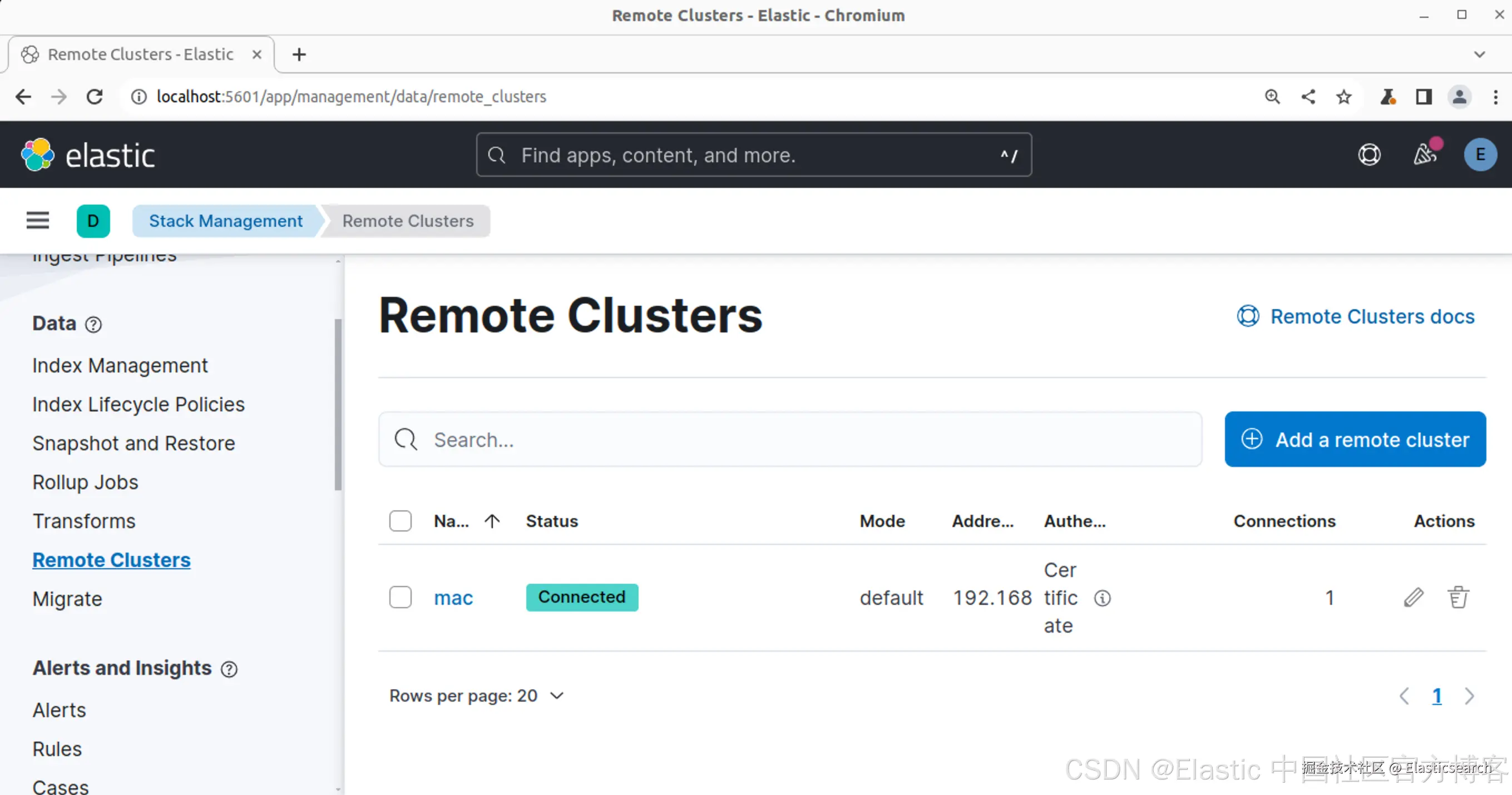Screen dimensions: 1512x795
Task: Toggle the hamburger navigation menu
Action: pyautogui.click(x=38, y=221)
